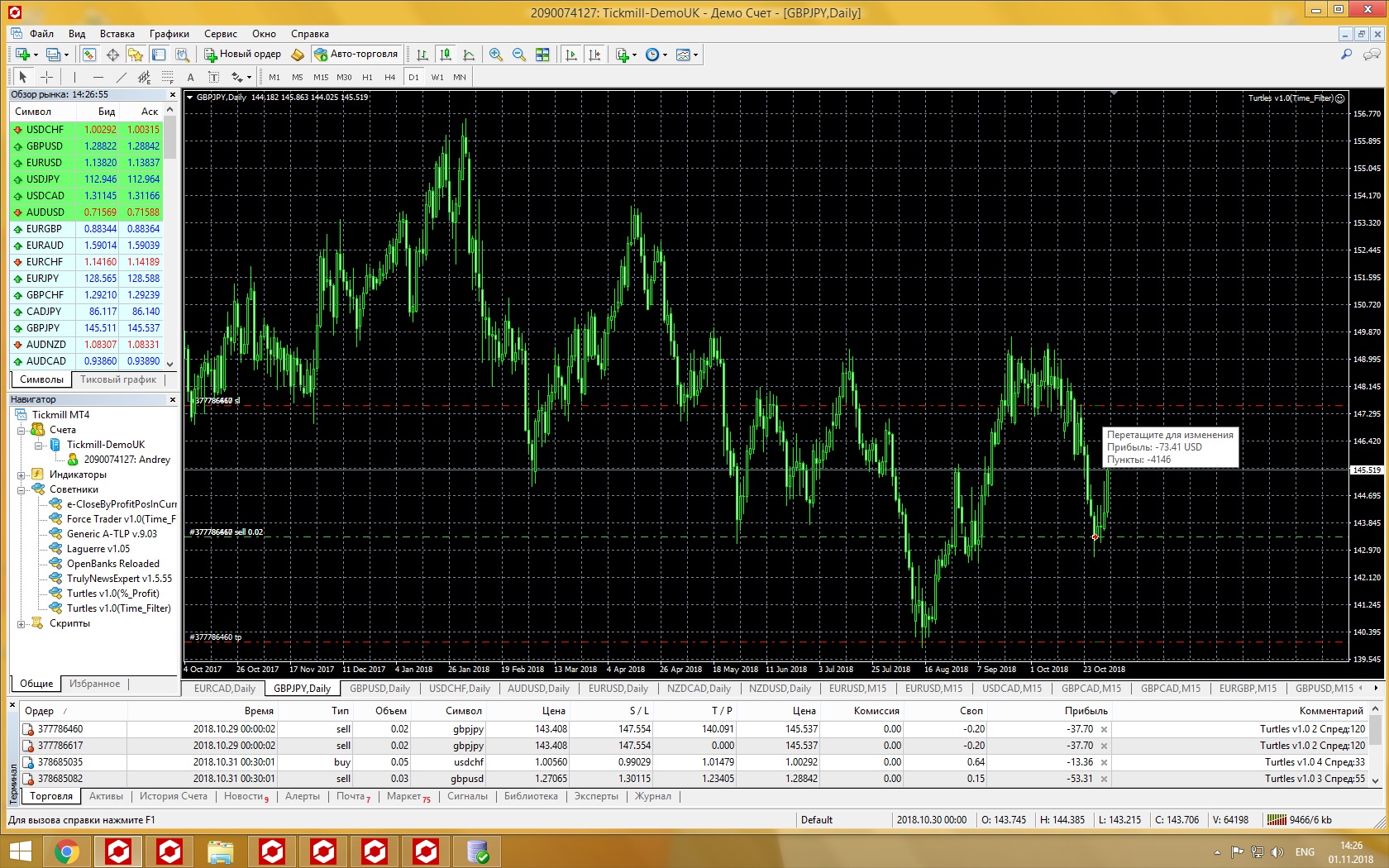Viewport: 1389px width, 868px height.
Task: Open the Журнал terminal tab
Action: tap(653, 796)
